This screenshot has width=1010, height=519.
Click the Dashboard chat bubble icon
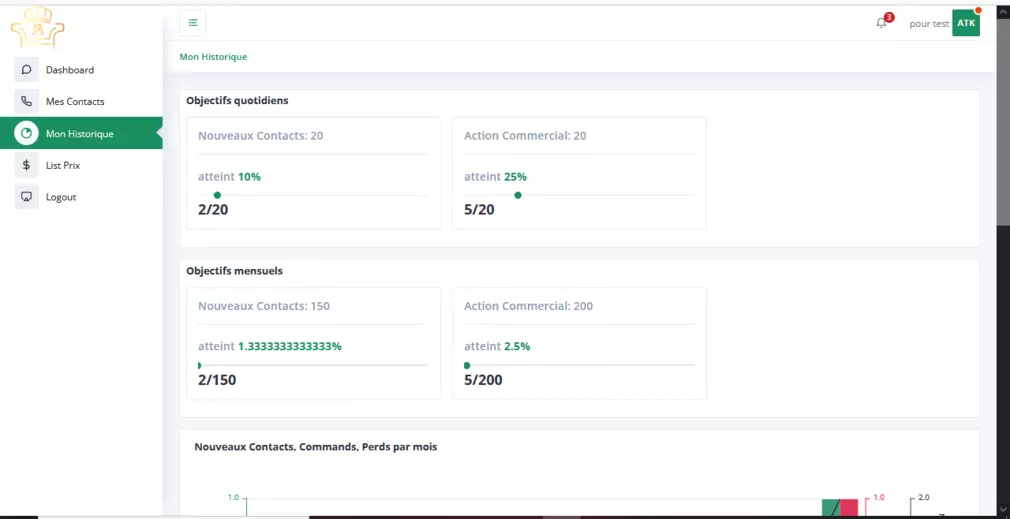tap(26, 70)
